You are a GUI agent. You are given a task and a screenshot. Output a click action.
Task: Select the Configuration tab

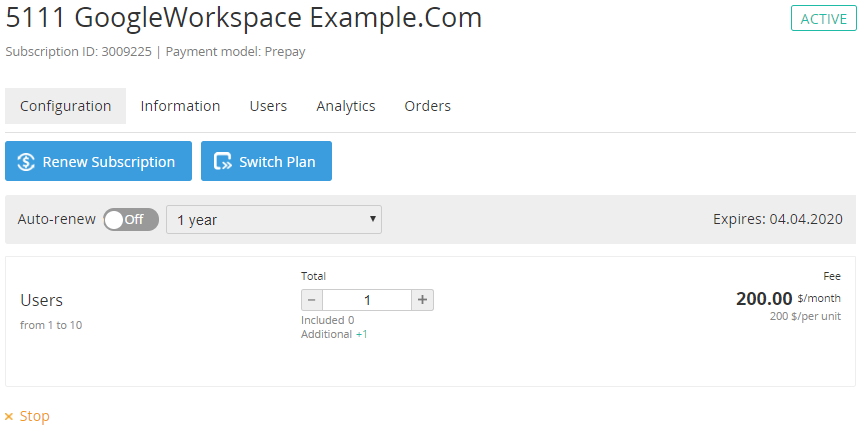pyautogui.click(x=66, y=106)
